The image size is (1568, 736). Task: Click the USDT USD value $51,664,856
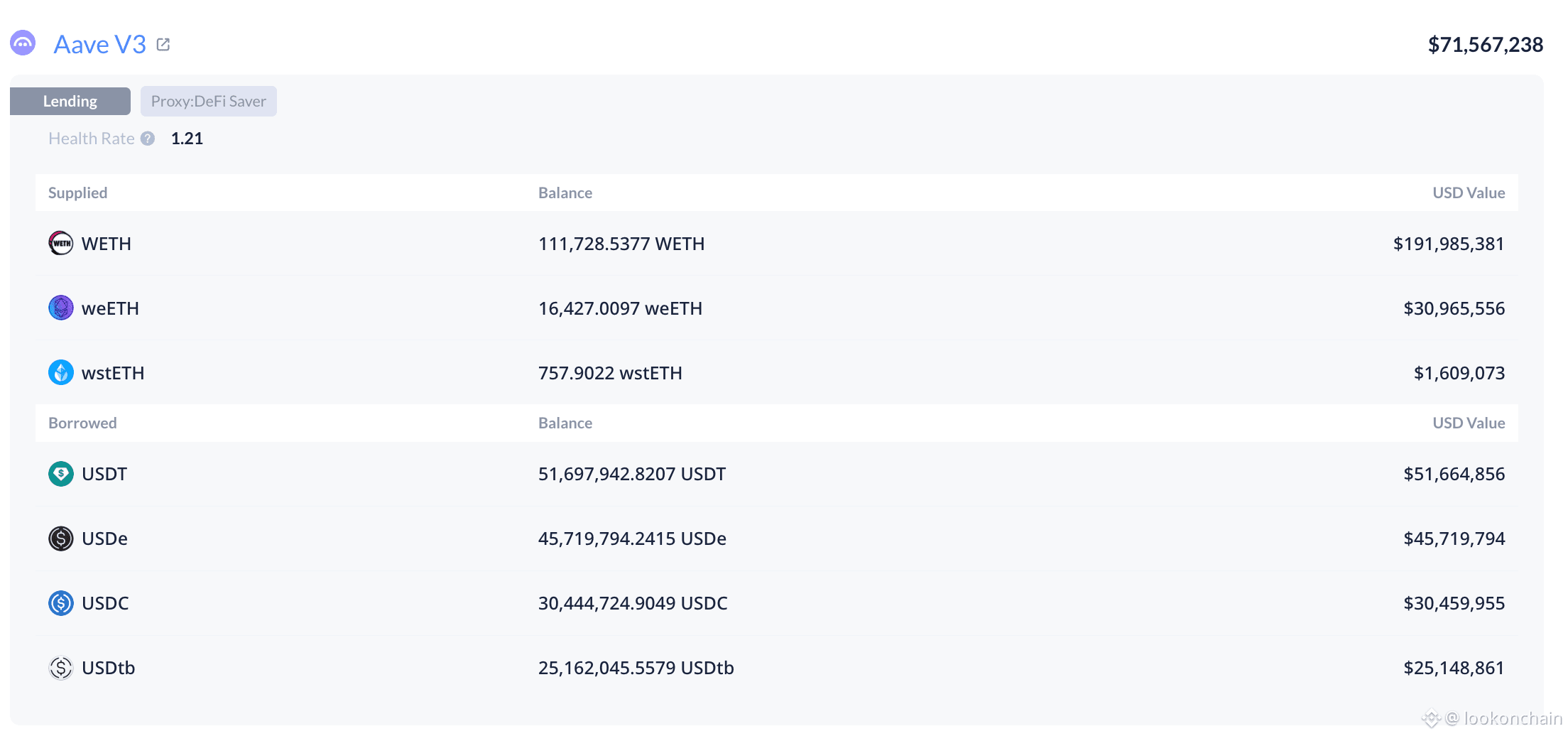pyautogui.click(x=1454, y=474)
